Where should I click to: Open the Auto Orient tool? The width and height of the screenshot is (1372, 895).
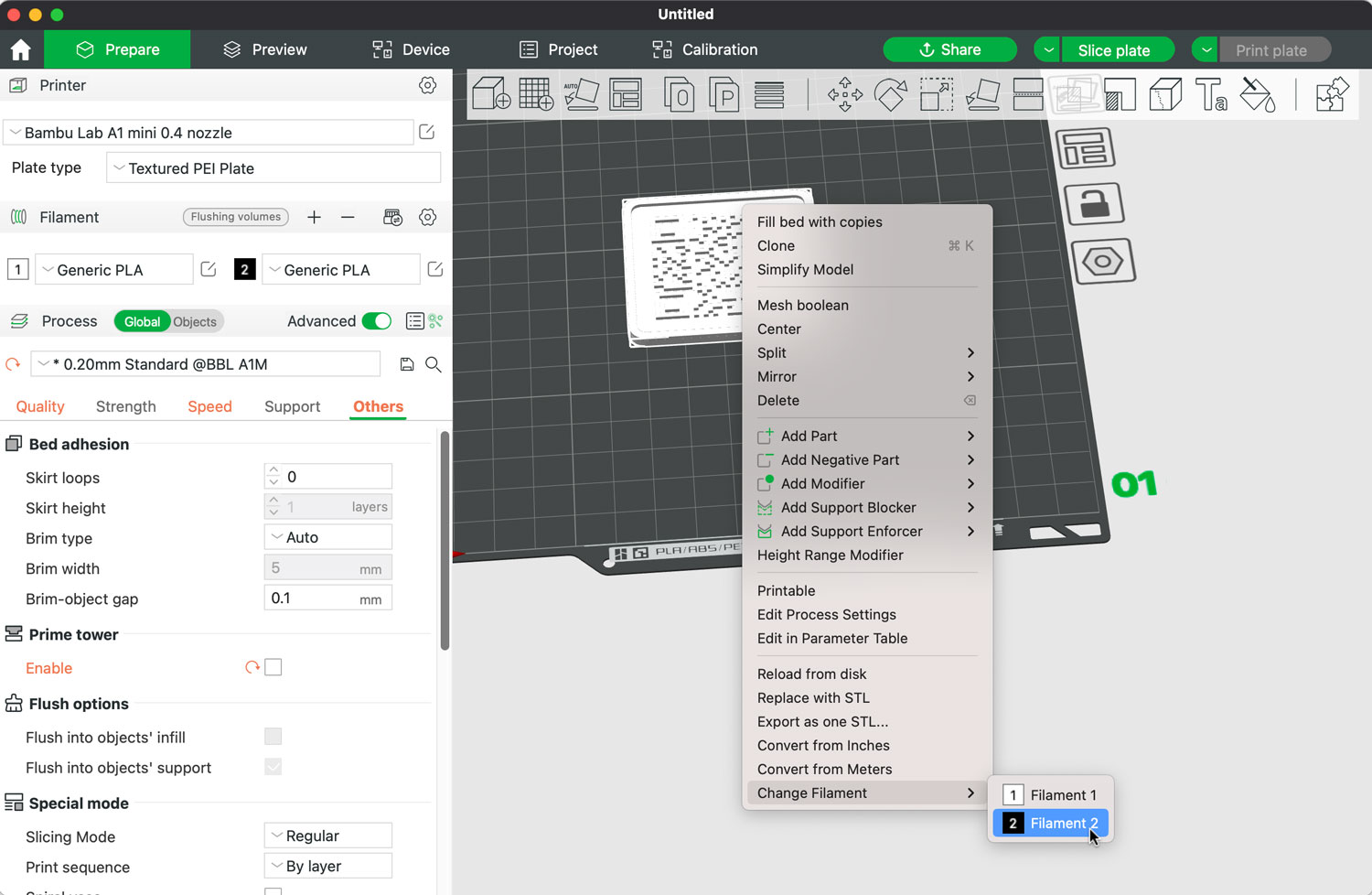583,94
